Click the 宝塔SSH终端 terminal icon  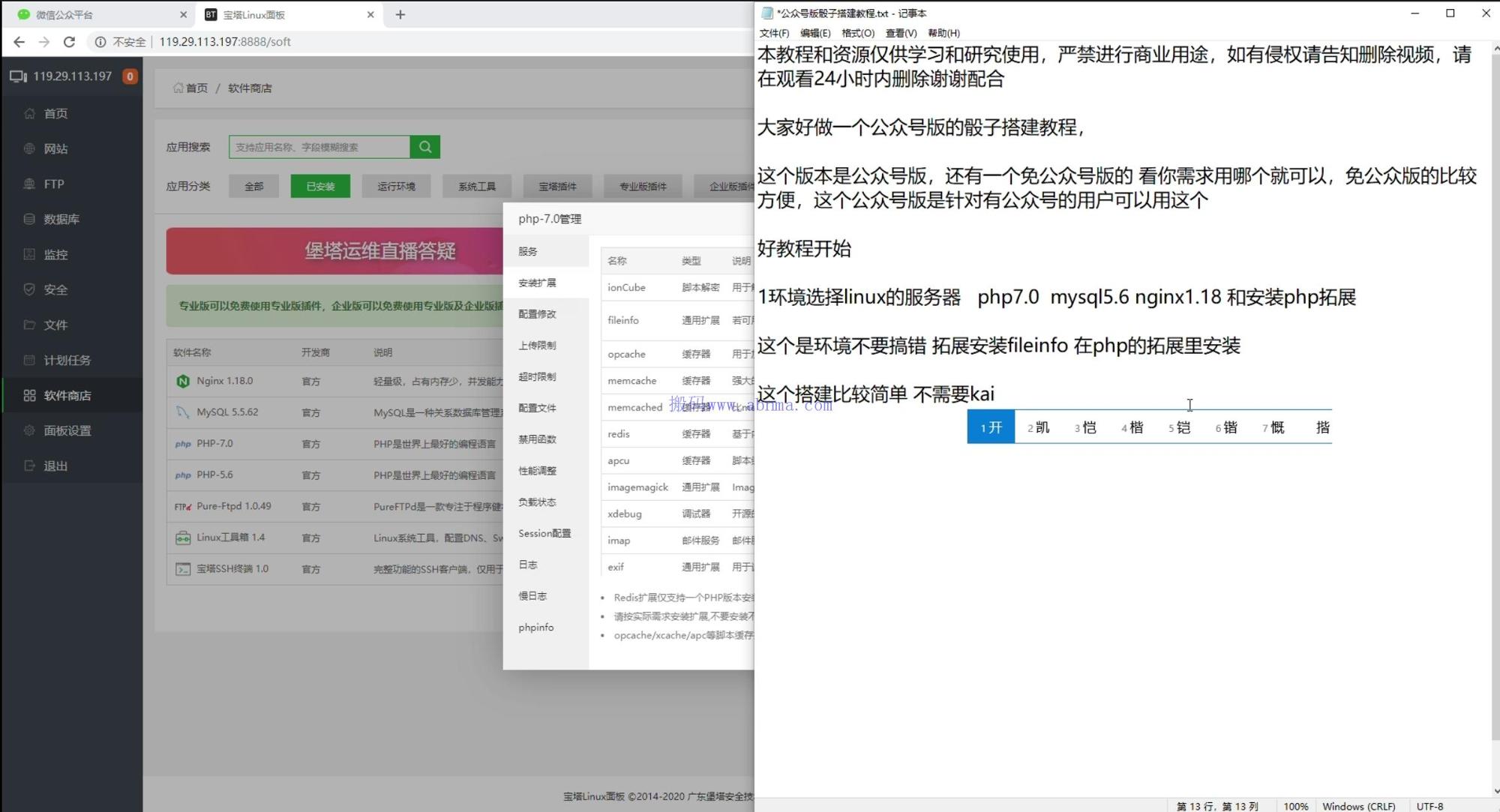click(x=183, y=568)
